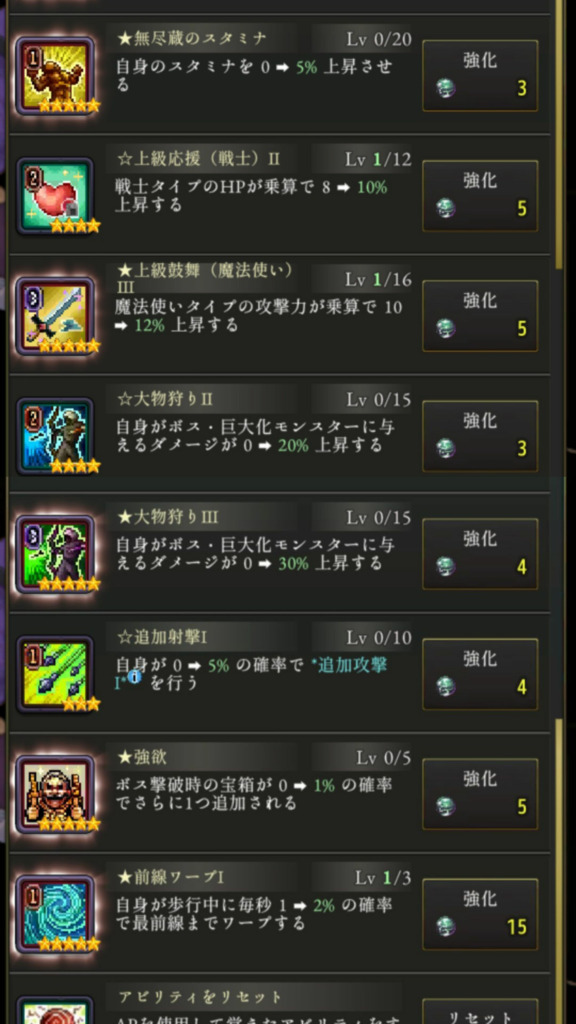Open the *追加攻撃I* highlighted link text
Screen dimensions: 576x1024
click(x=251, y=672)
